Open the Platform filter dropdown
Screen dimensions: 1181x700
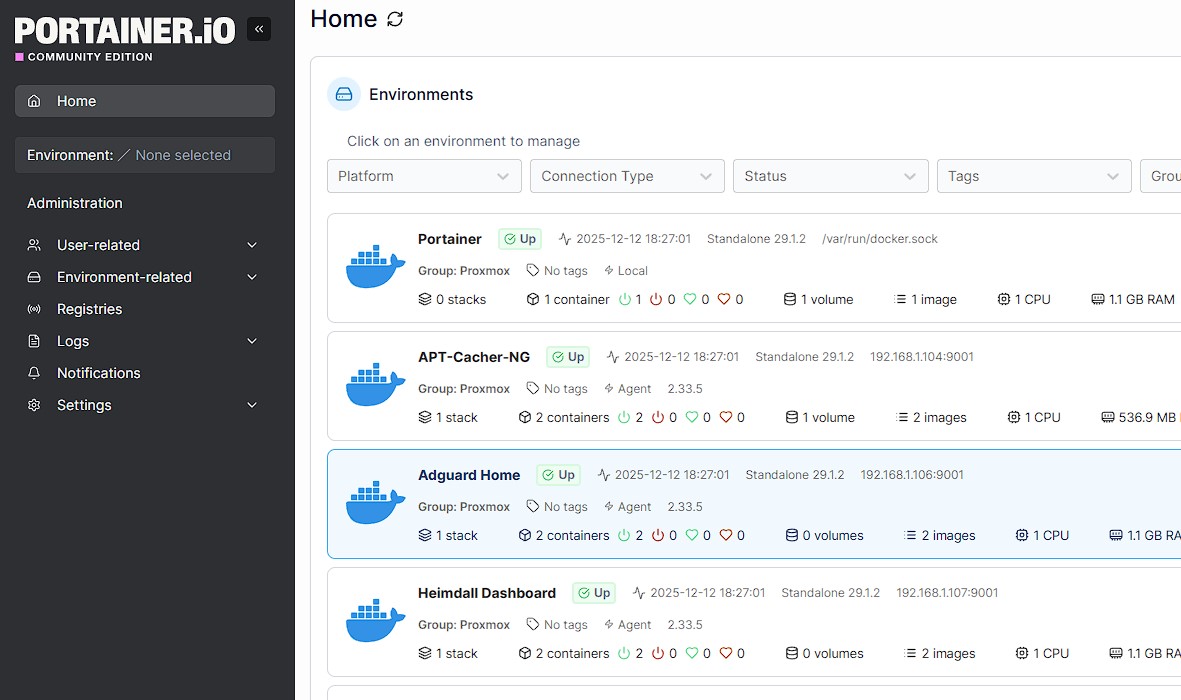coord(424,176)
